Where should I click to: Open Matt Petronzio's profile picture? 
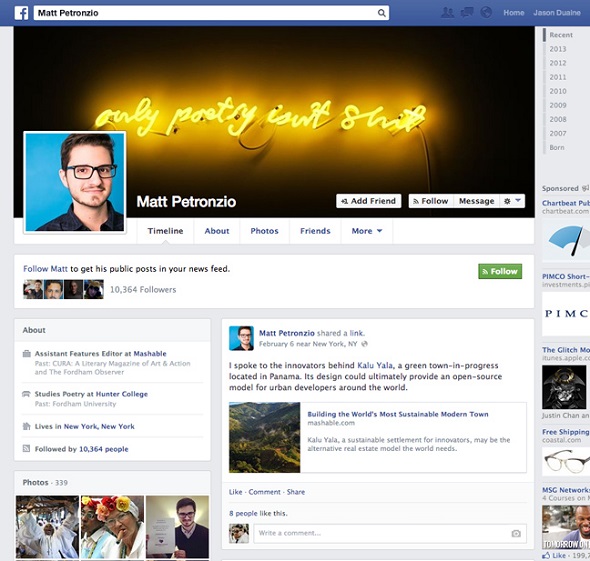(75, 182)
